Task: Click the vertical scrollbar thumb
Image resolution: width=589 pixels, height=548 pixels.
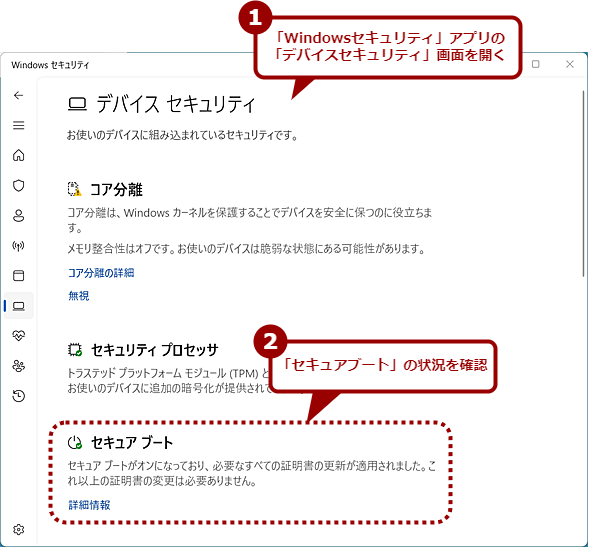Action: (583, 184)
